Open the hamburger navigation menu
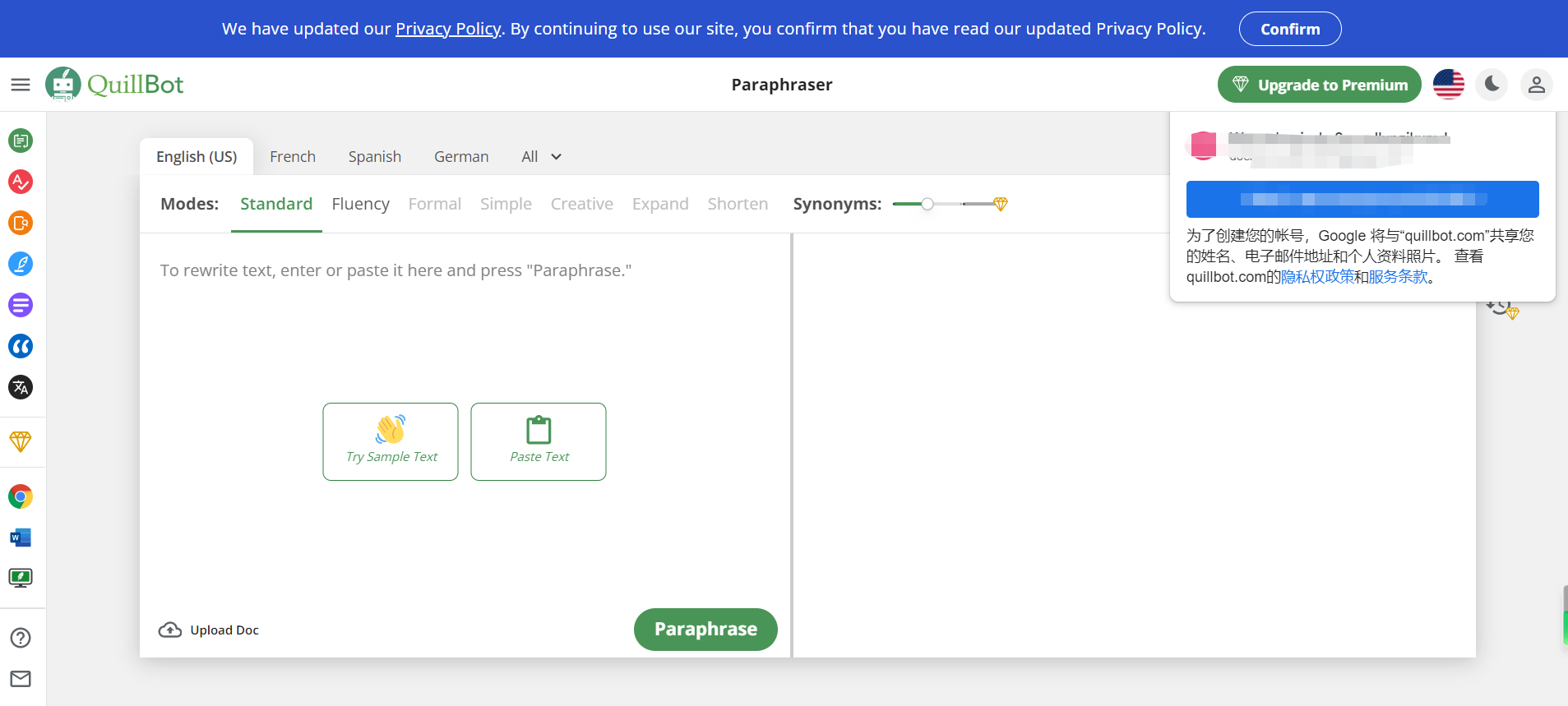The height and width of the screenshot is (706, 1568). click(21, 85)
